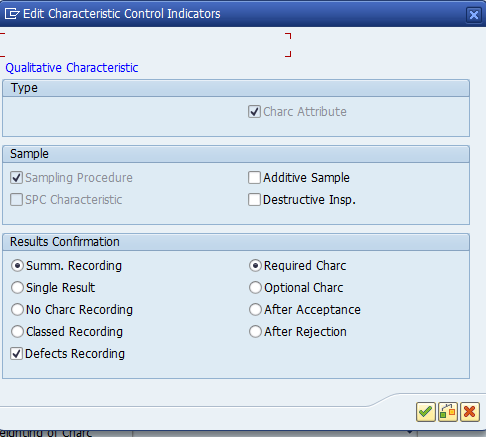The image size is (486, 437).
Task: Click the red X cancel icon
Action: [470, 412]
